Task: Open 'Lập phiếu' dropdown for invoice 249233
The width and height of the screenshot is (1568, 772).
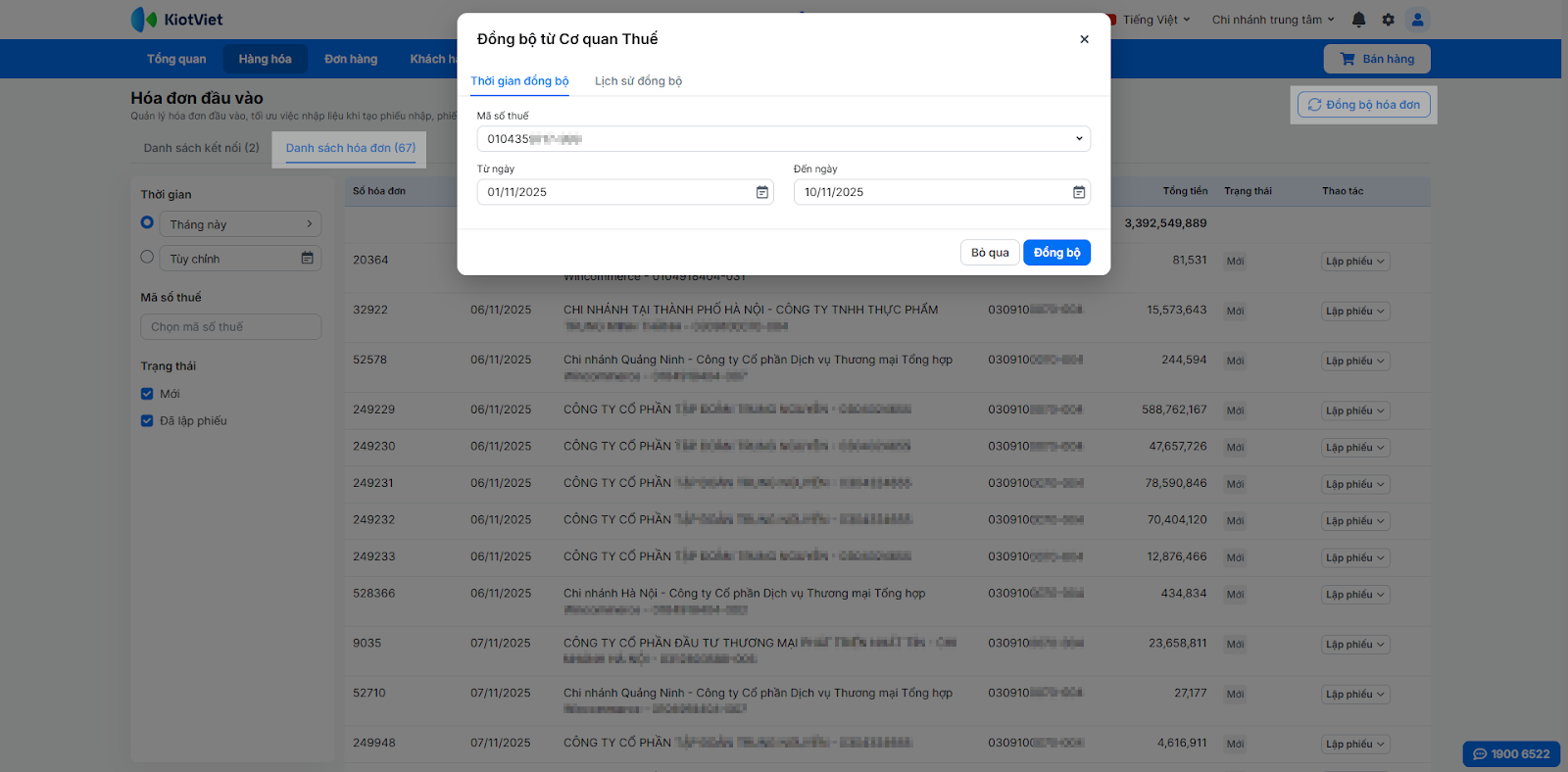Action: (1355, 558)
